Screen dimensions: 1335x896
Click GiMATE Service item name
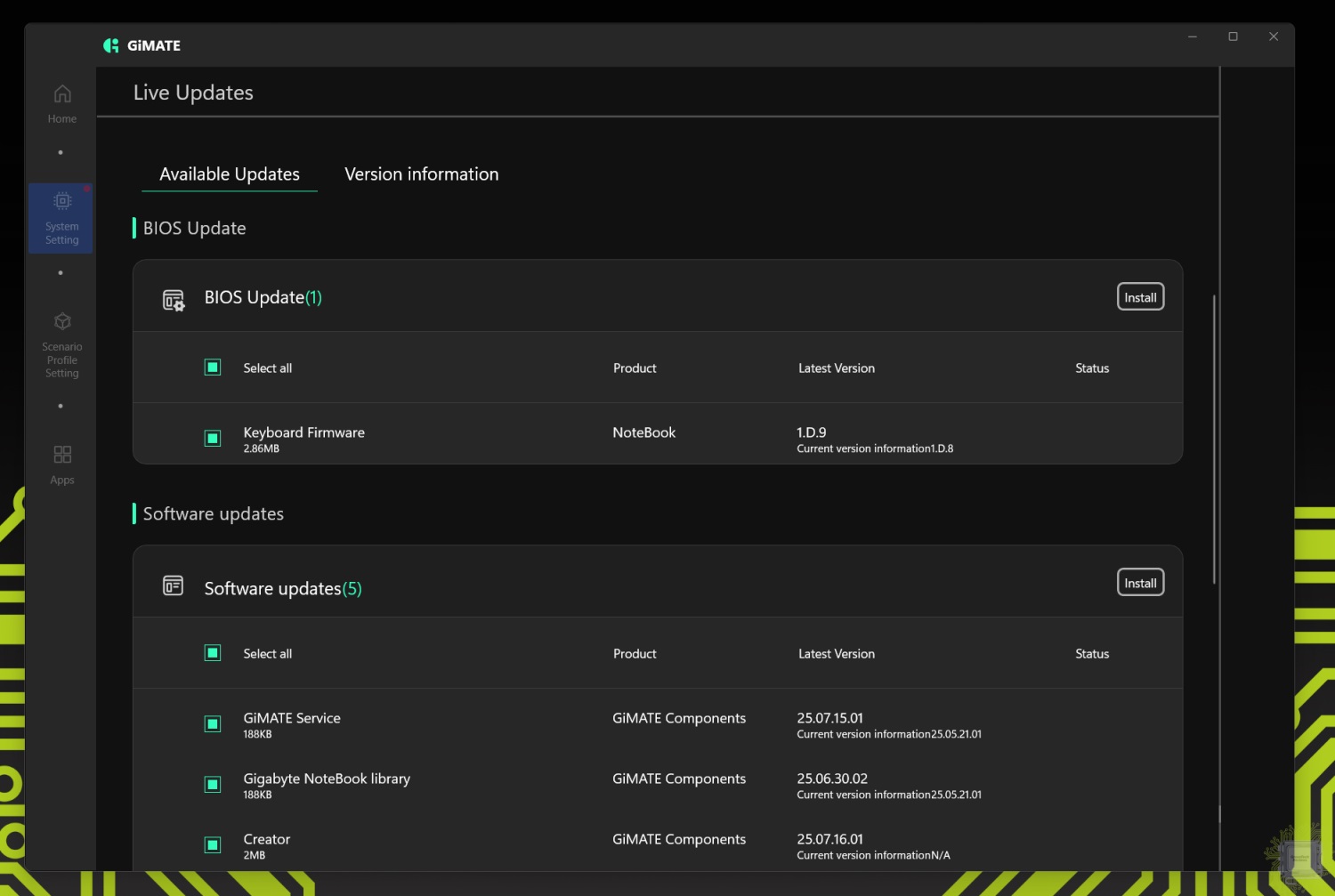292,718
